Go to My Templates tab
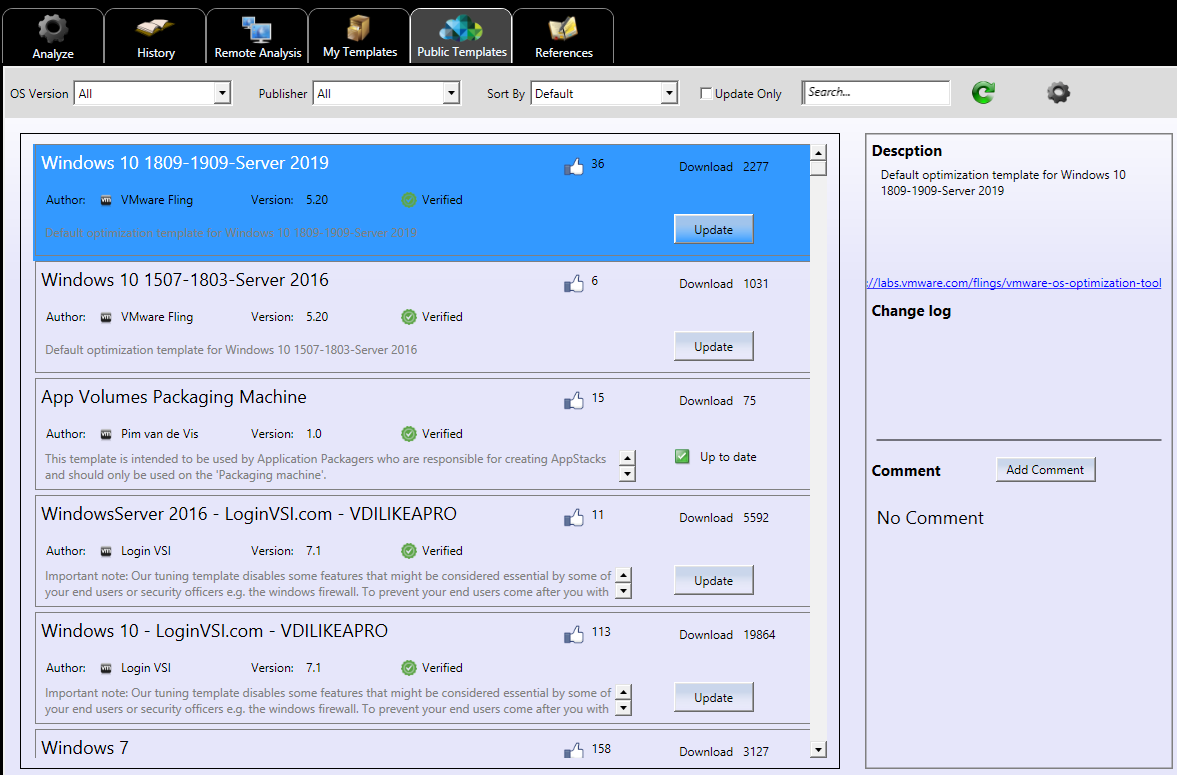The height and width of the screenshot is (775, 1177). [360, 36]
